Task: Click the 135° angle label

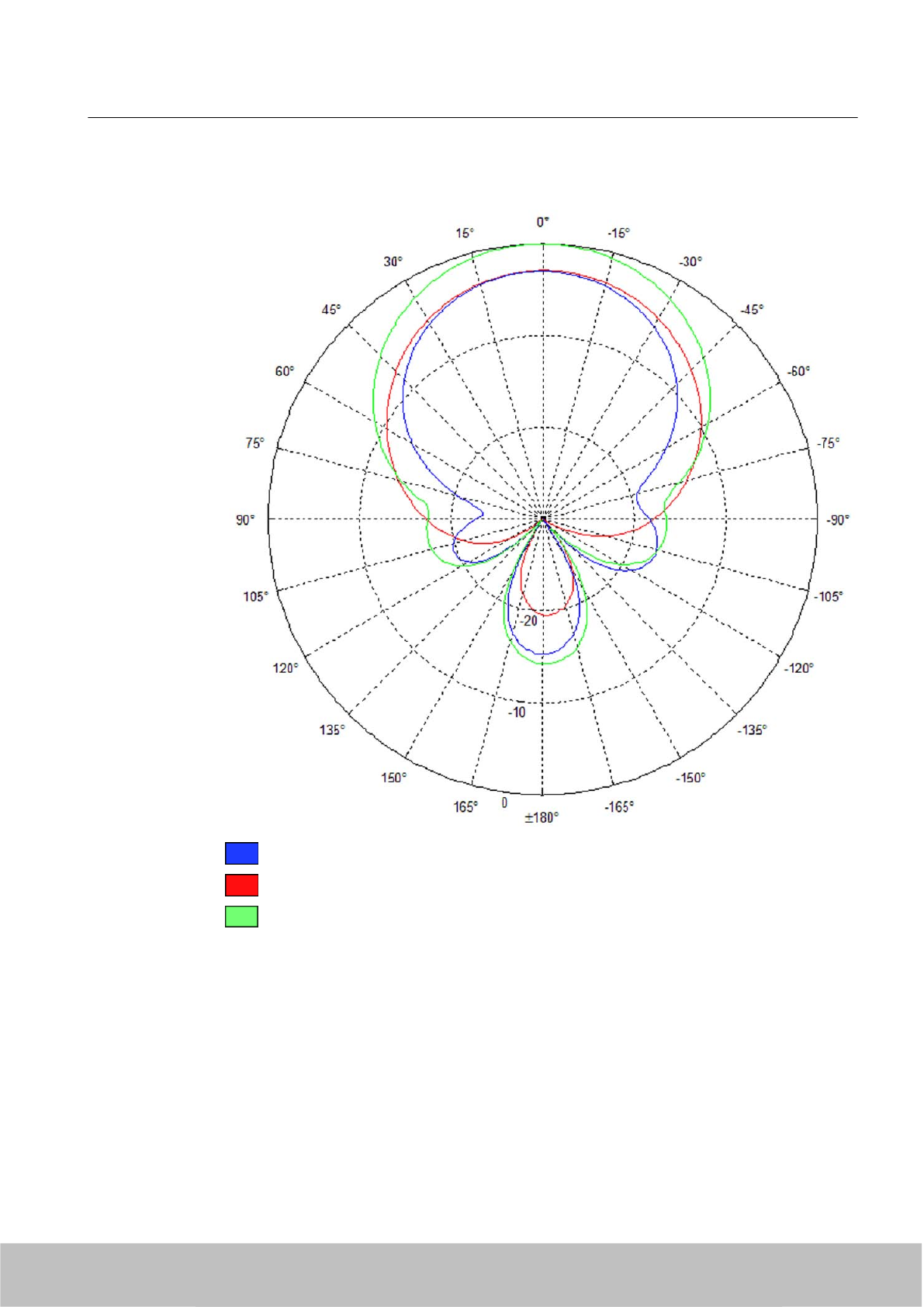Action: click(x=332, y=730)
